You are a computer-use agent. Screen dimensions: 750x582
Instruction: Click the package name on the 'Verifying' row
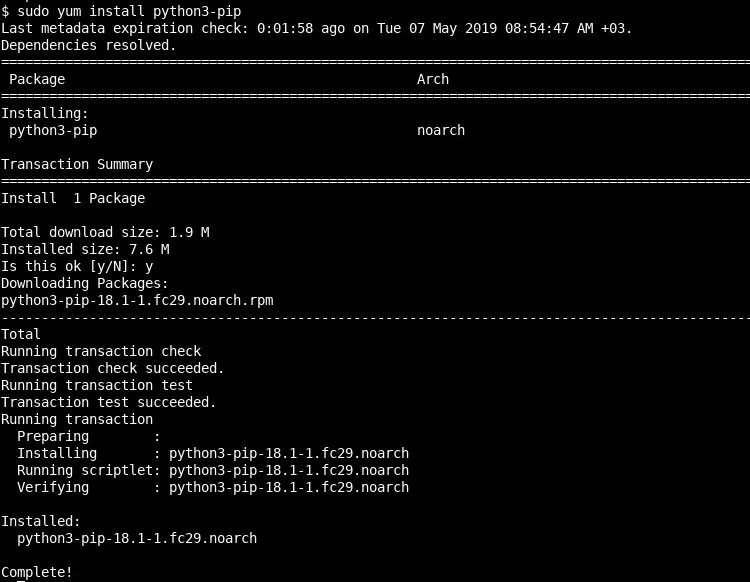[x=289, y=487]
